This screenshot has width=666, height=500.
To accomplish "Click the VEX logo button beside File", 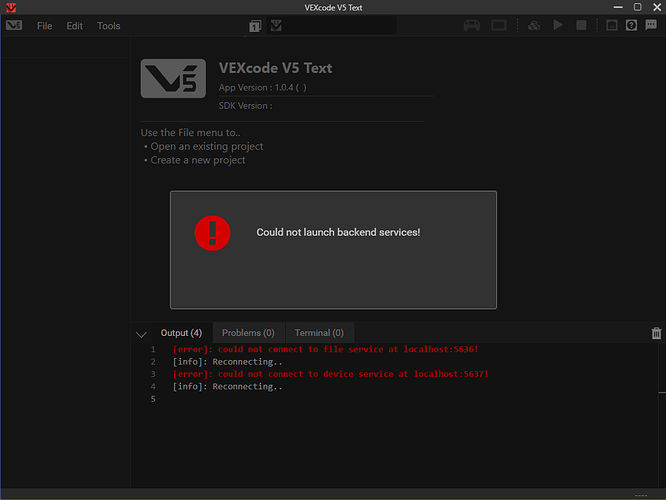I will point(14,26).
